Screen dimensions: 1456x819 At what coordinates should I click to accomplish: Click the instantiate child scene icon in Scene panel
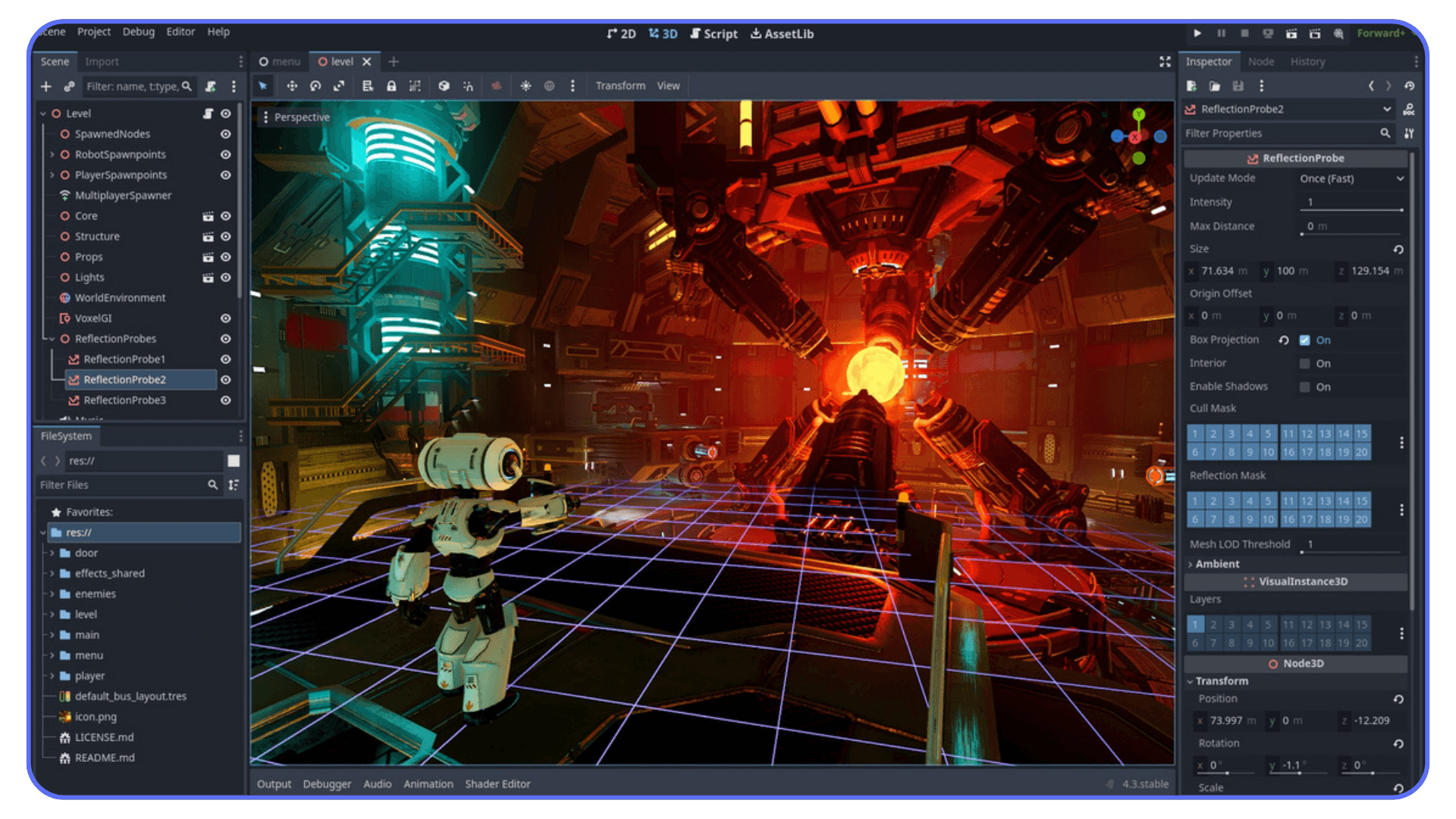pos(69,86)
